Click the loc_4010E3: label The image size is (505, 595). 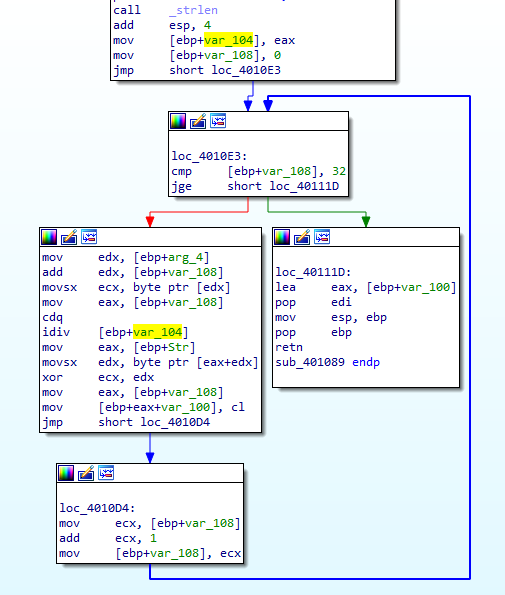click(x=209, y=156)
